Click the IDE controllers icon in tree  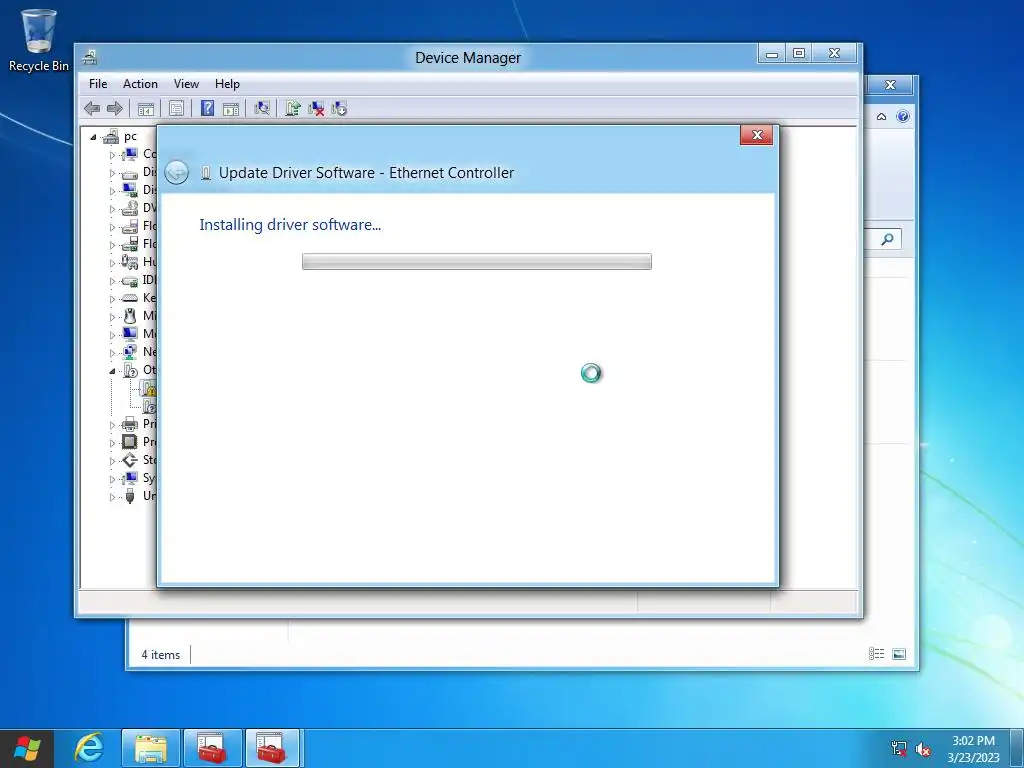tap(129, 280)
